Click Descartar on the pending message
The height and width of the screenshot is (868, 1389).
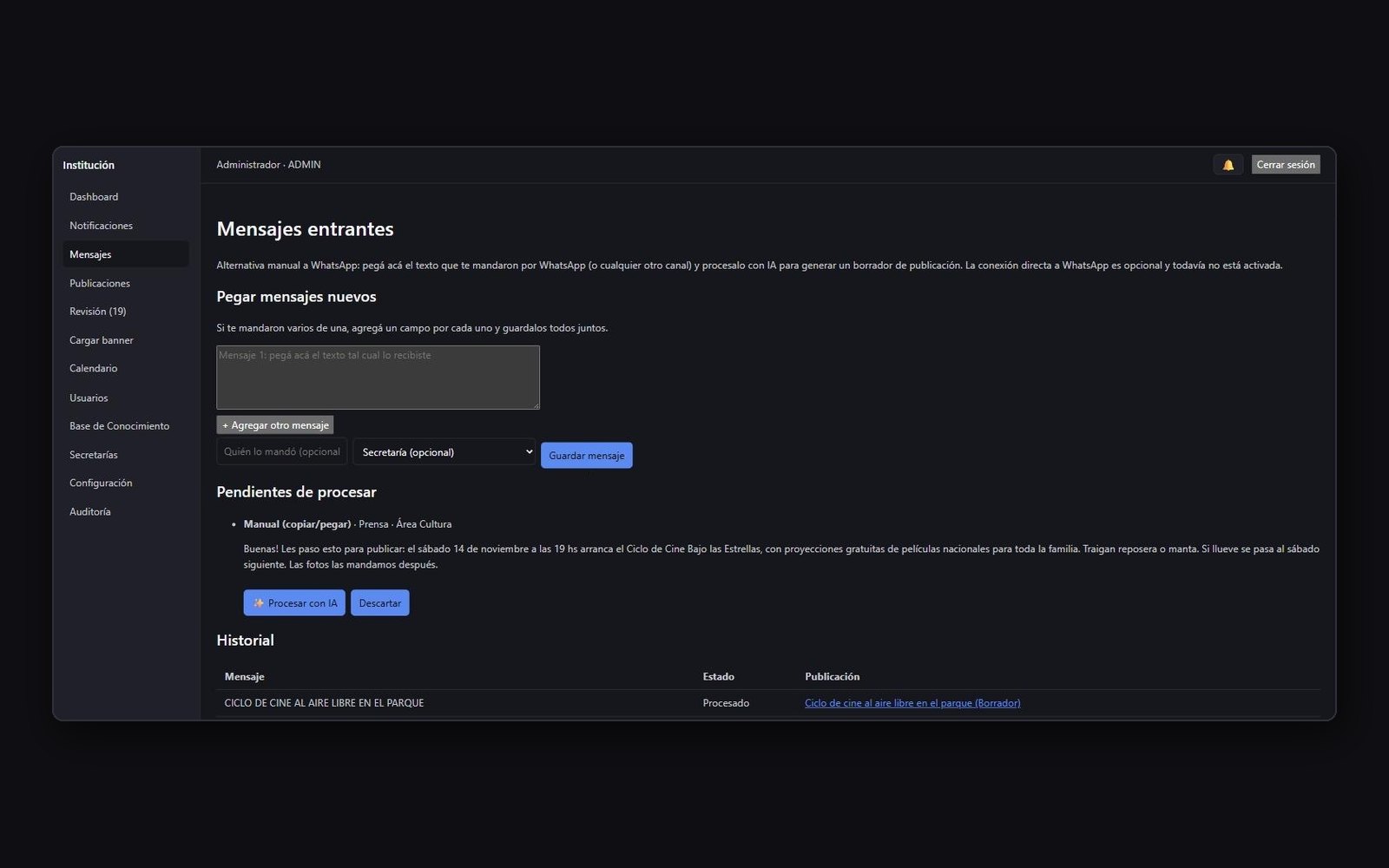380,602
